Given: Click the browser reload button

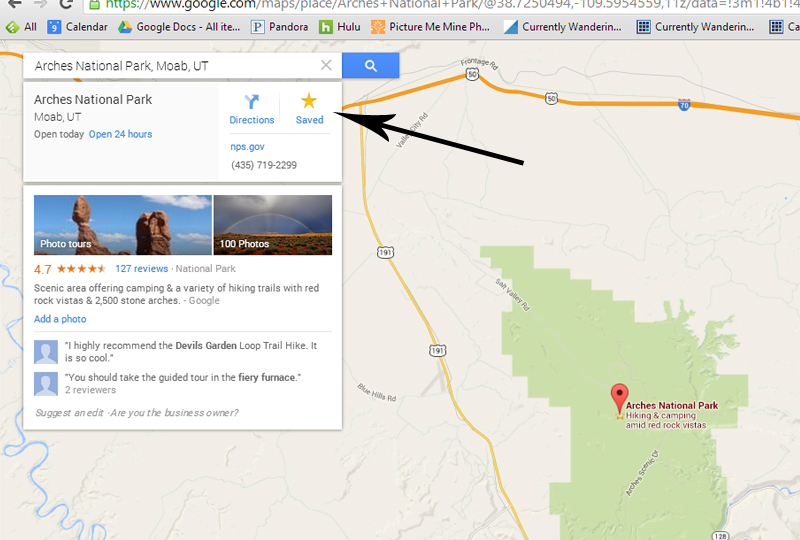Looking at the screenshot, I should (x=66, y=5).
